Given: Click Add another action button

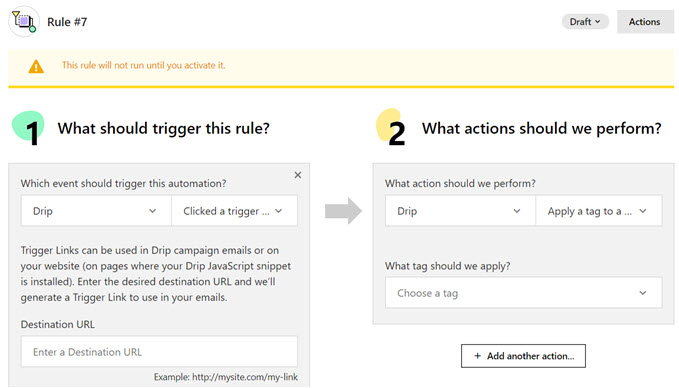Looking at the screenshot, I should pos(523,356).
